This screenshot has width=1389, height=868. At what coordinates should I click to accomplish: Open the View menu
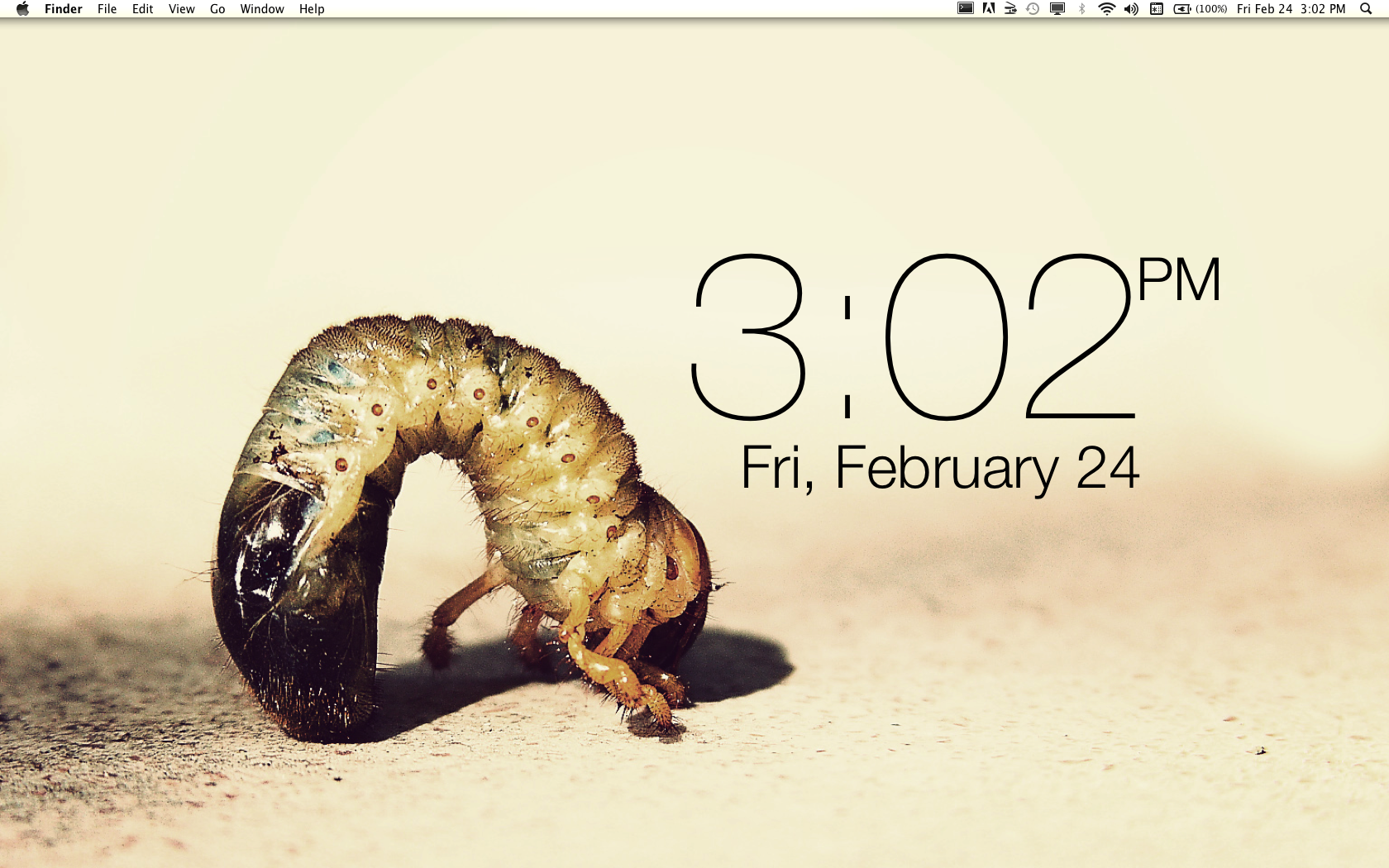pos(181,9)
